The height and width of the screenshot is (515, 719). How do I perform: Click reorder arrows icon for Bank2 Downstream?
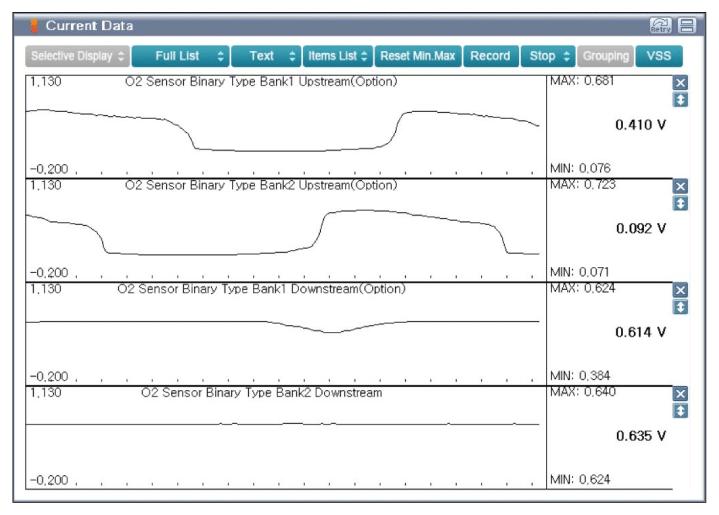[681, 411]
